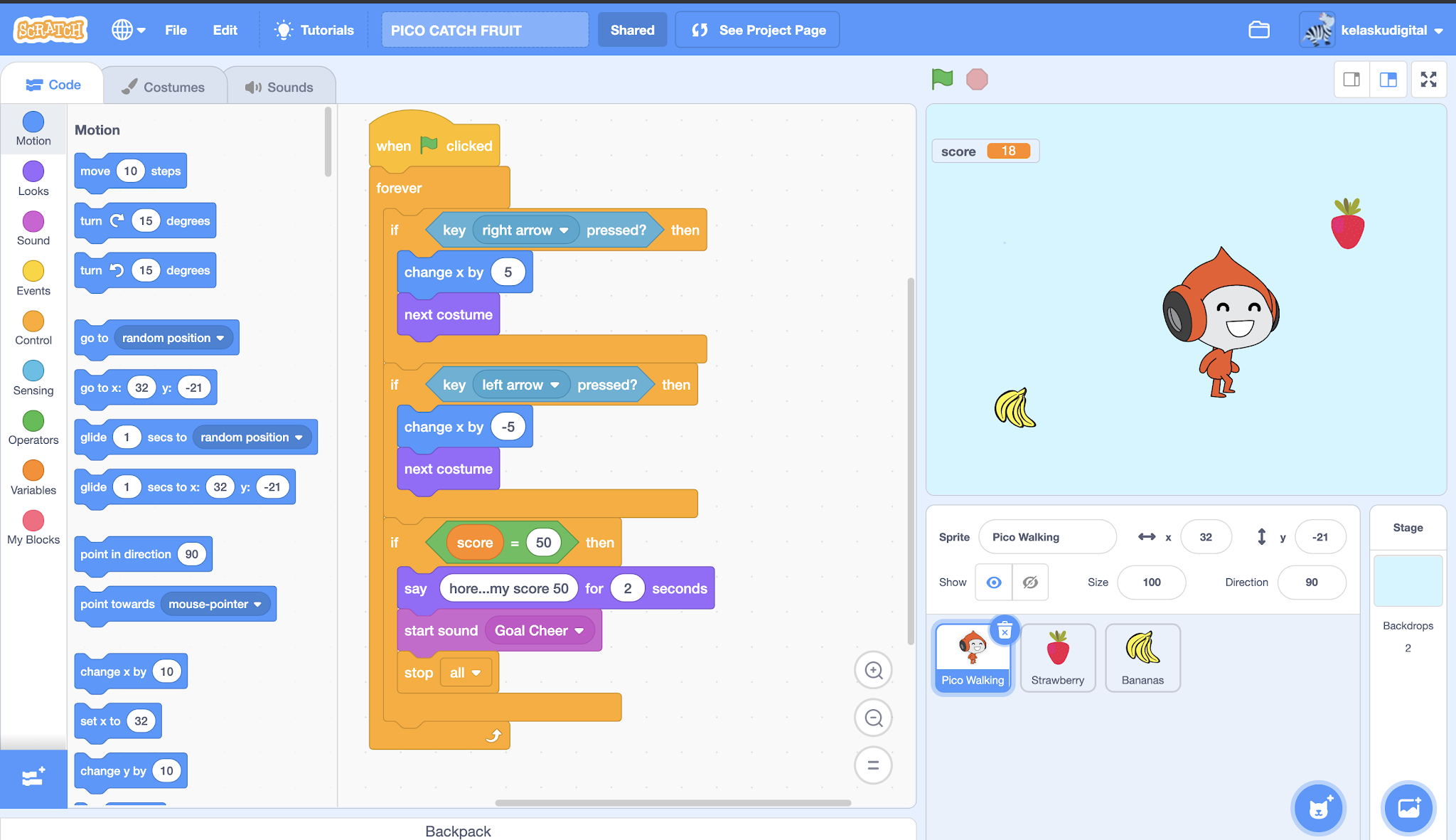This screenshot has height=840, width=1456.
Task: Stop the project with the stop sign
Action: coord(977,79)
